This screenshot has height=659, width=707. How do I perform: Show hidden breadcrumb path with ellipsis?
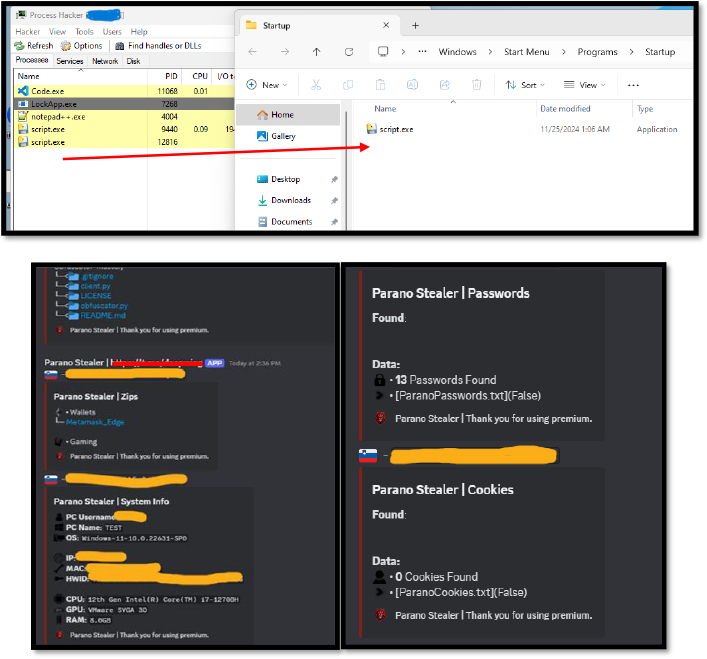(x=422, y=51)
